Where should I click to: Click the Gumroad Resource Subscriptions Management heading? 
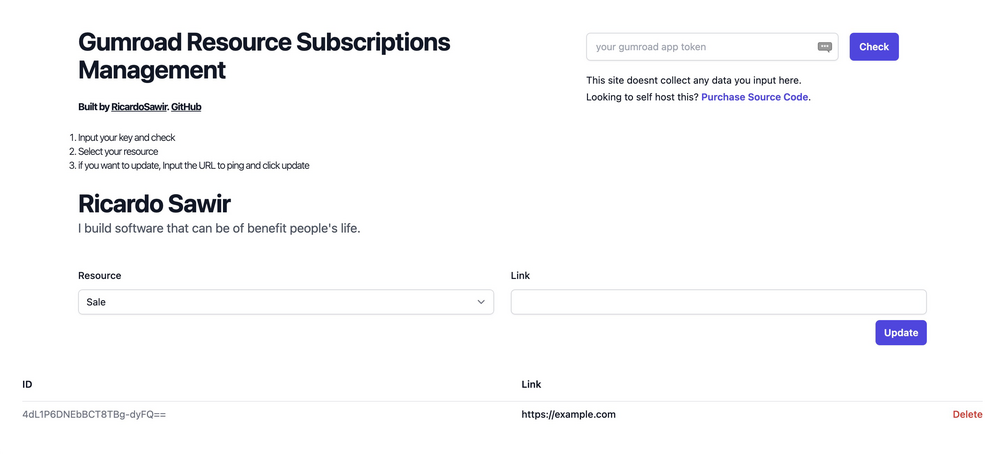(x=264, y=56)
